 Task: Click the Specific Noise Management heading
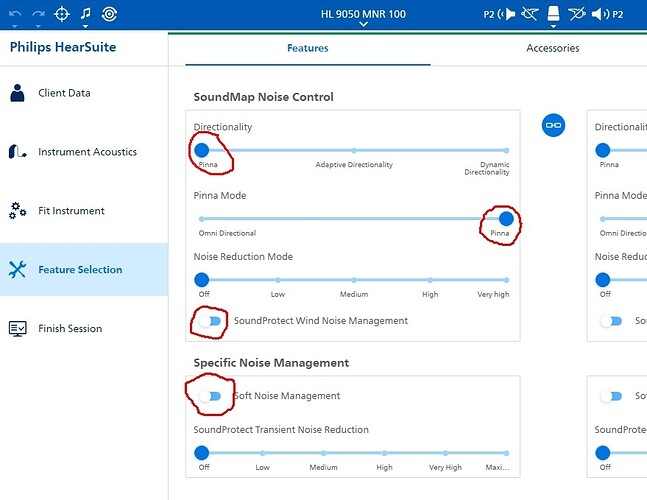click(x=271, y=363)
